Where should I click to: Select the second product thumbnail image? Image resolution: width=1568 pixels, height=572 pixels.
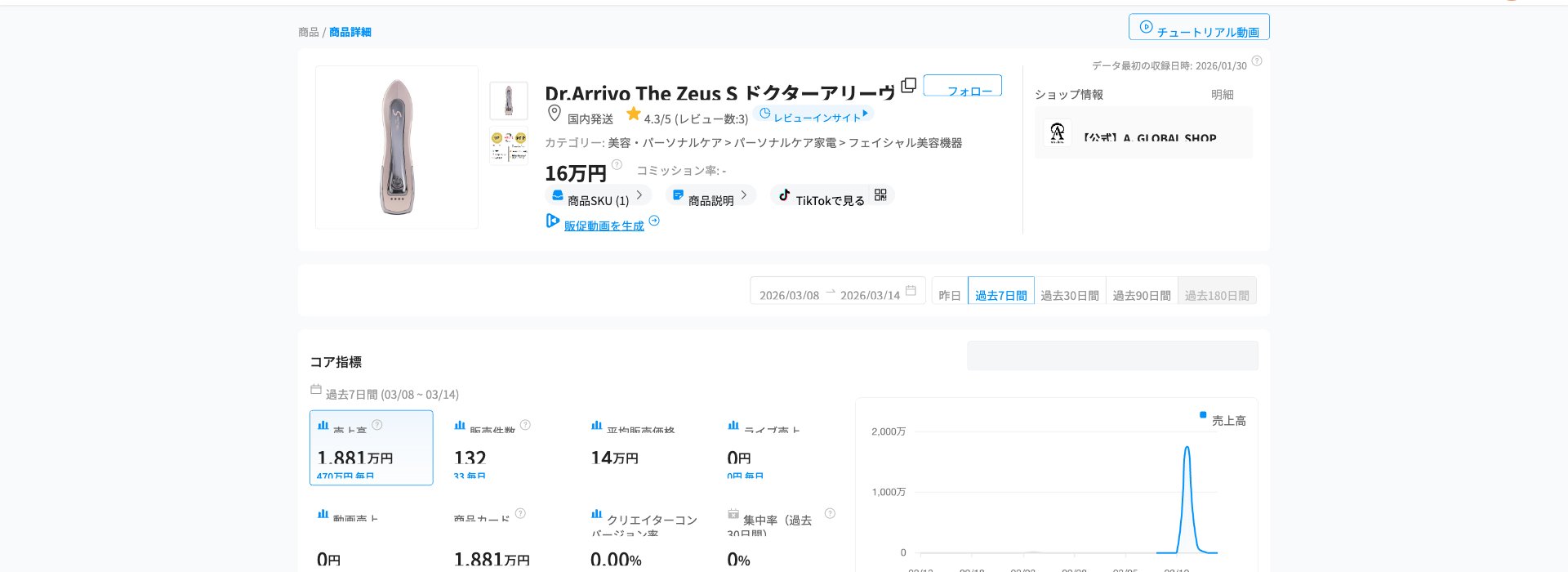point(509,145)
